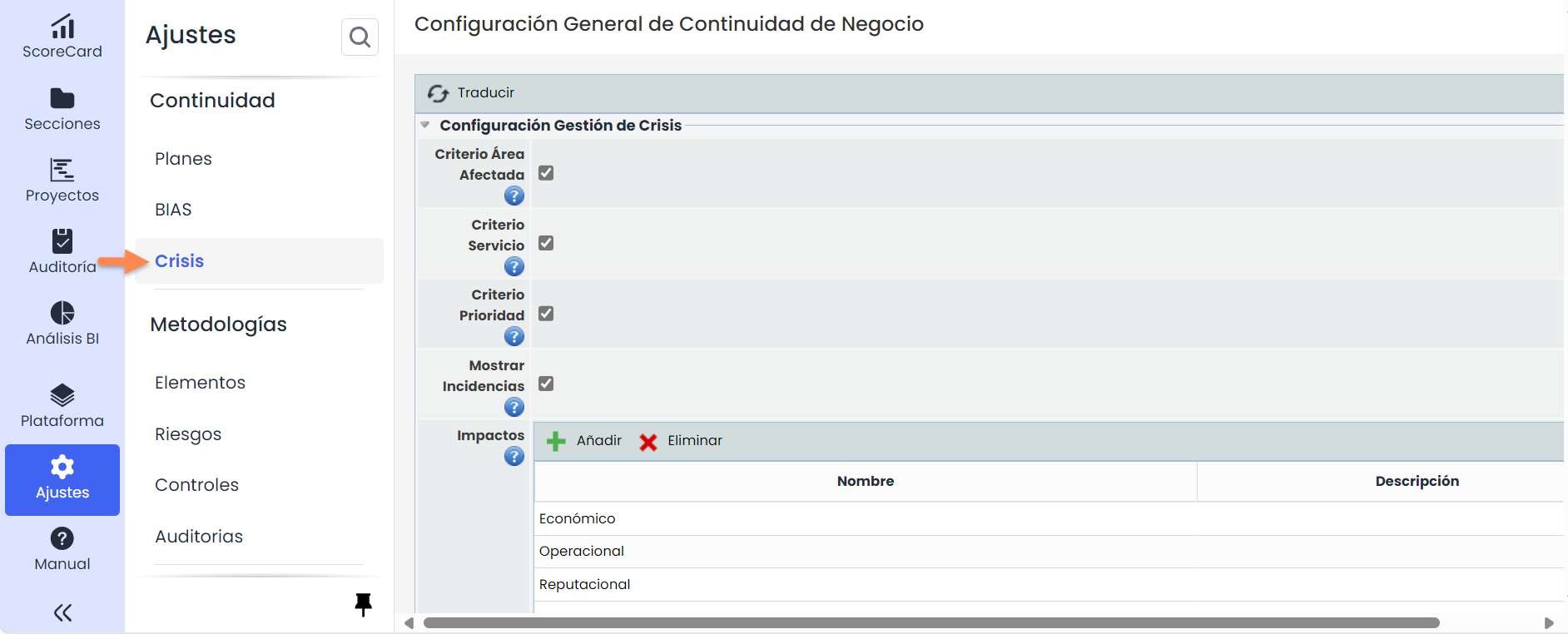The width and height of the screenshot is (1568, 634).
Task: Open the Manual help icon
Action: [x=62, y=538]
